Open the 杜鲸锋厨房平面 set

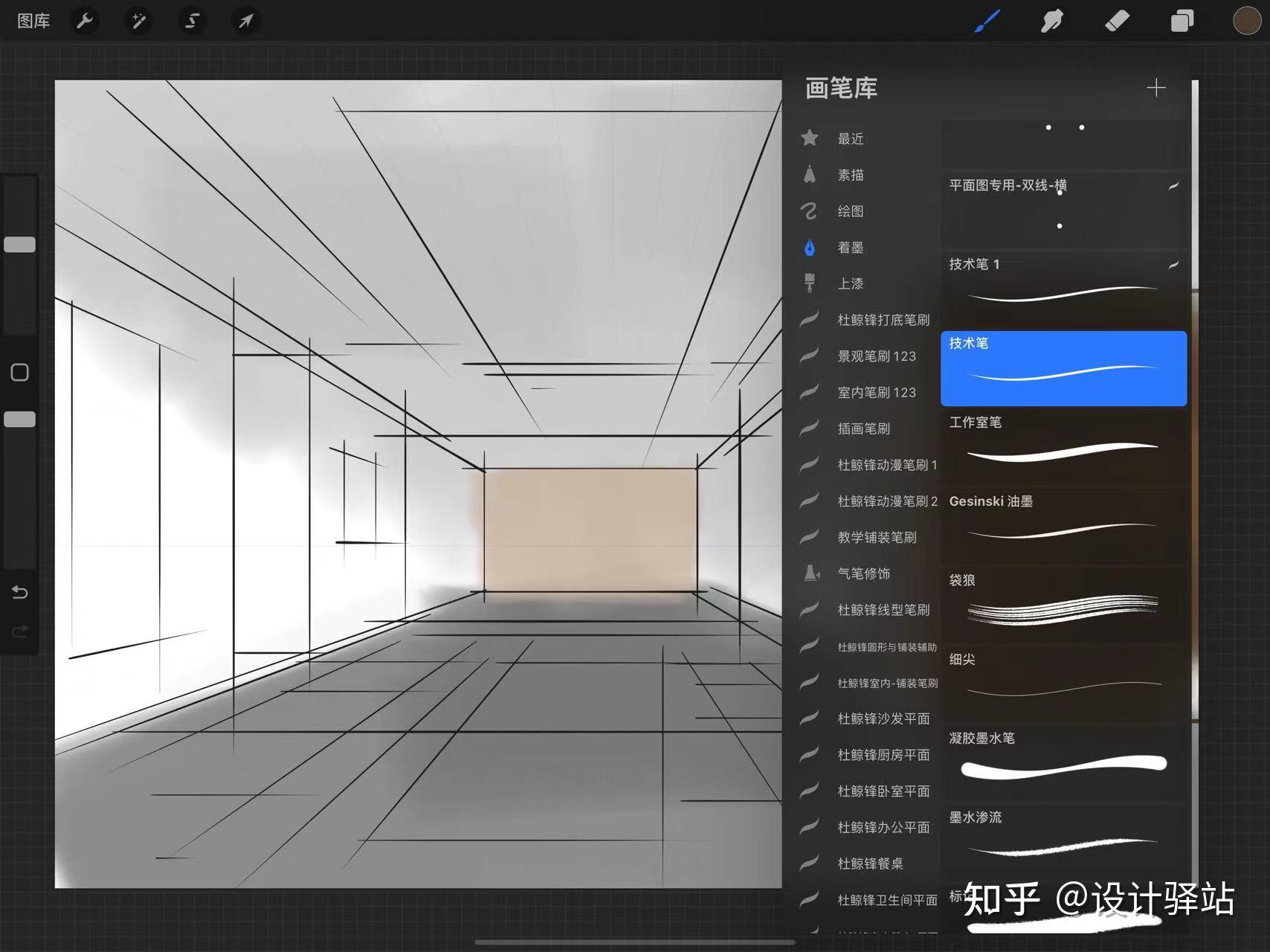tap(868, 755)
